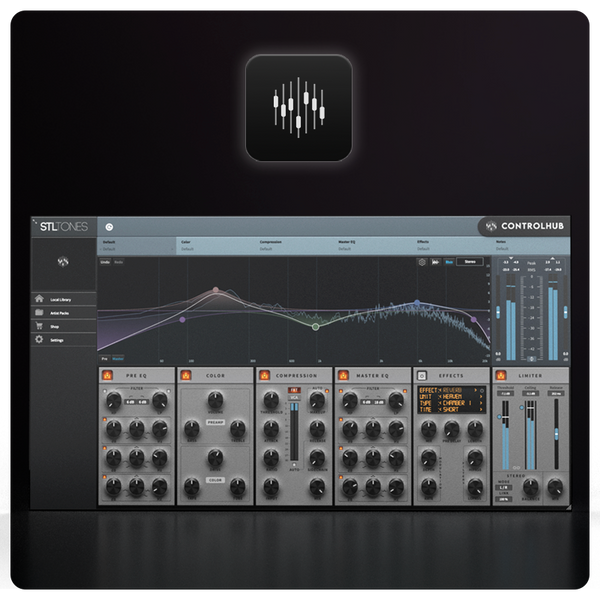Click the Redo button
Screen dimensions: 600x600
(x=119, y=262)
